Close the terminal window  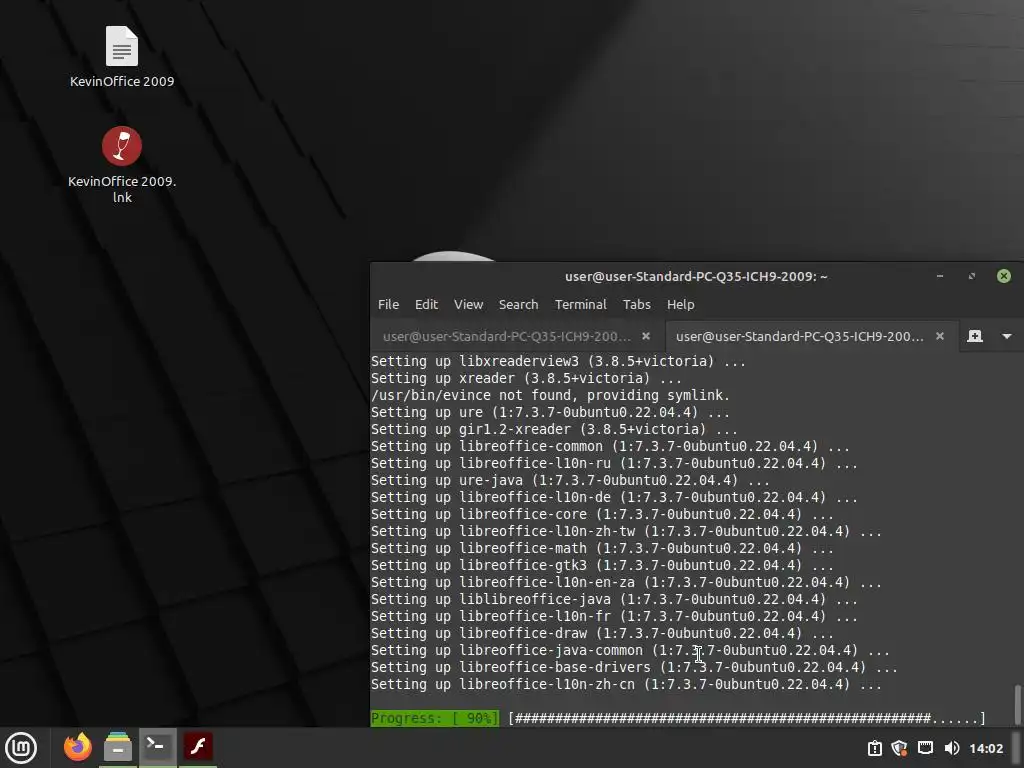tap(1004, 276)
